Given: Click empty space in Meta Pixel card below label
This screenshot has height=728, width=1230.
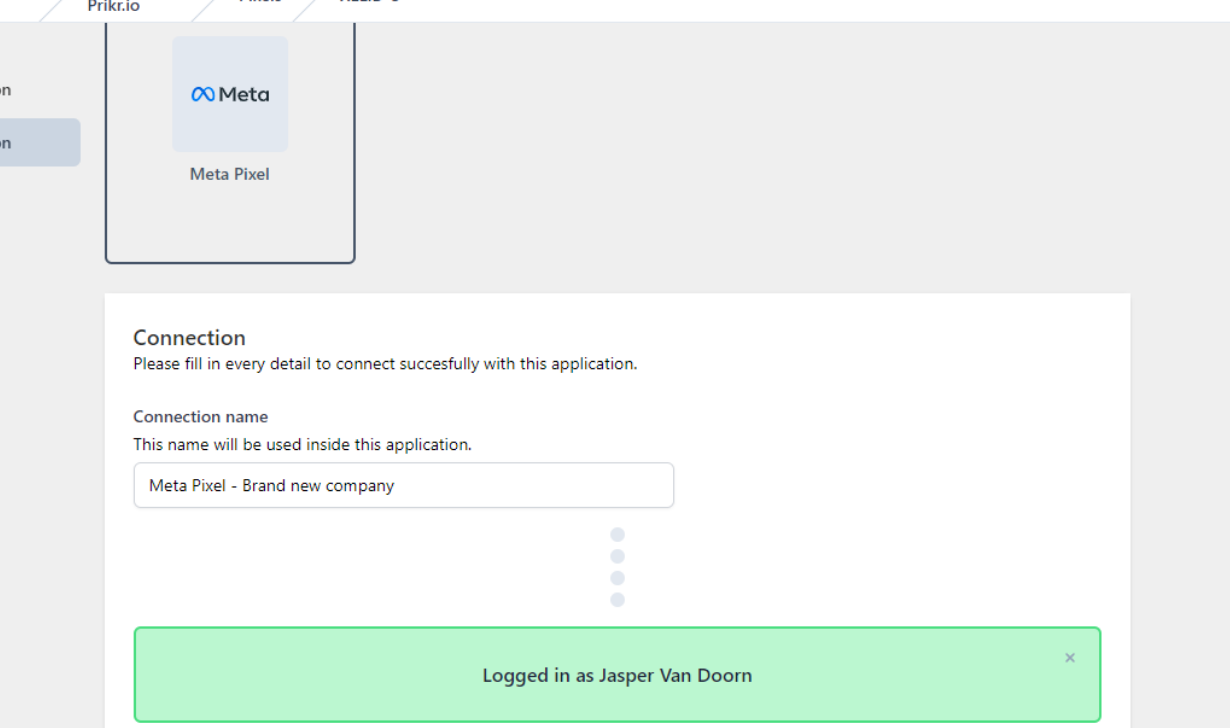Looking at the screenshot, I should pos(230,225).
